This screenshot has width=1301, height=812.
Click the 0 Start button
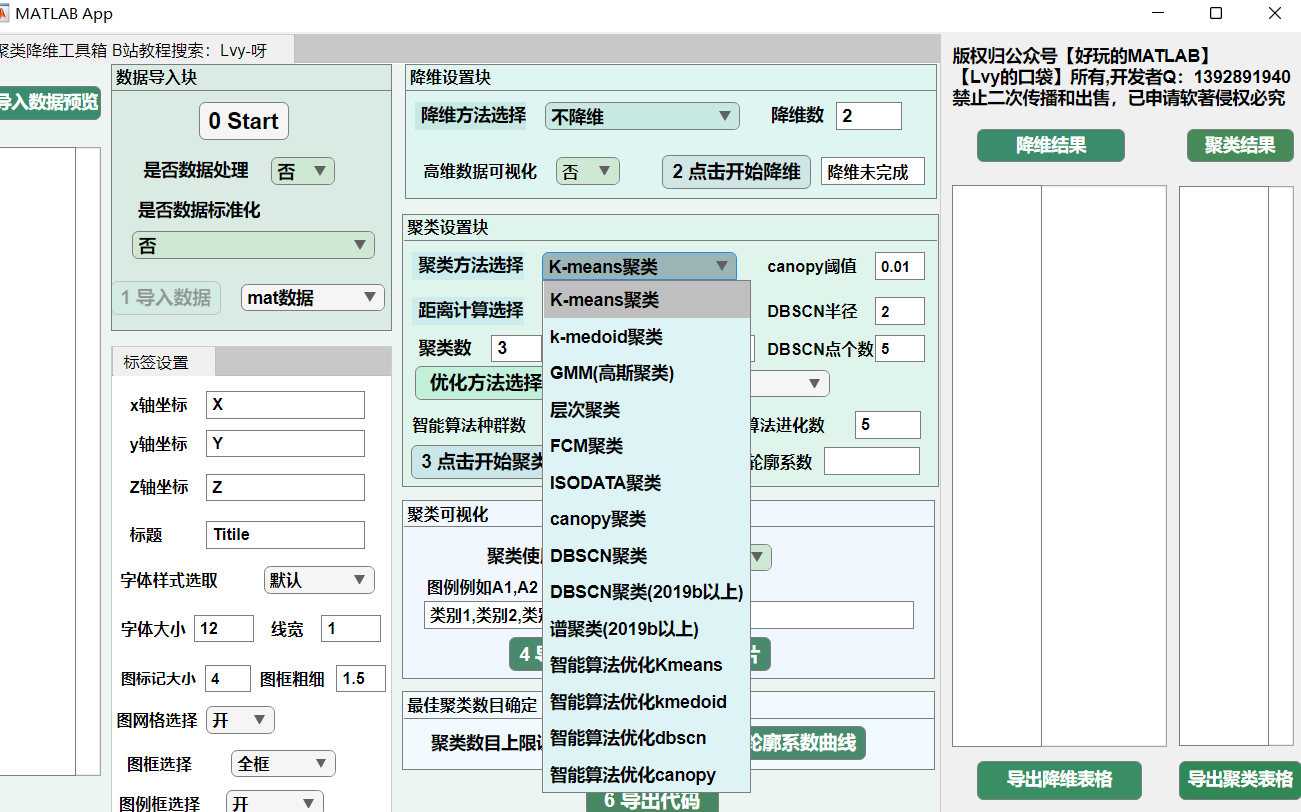243,121
